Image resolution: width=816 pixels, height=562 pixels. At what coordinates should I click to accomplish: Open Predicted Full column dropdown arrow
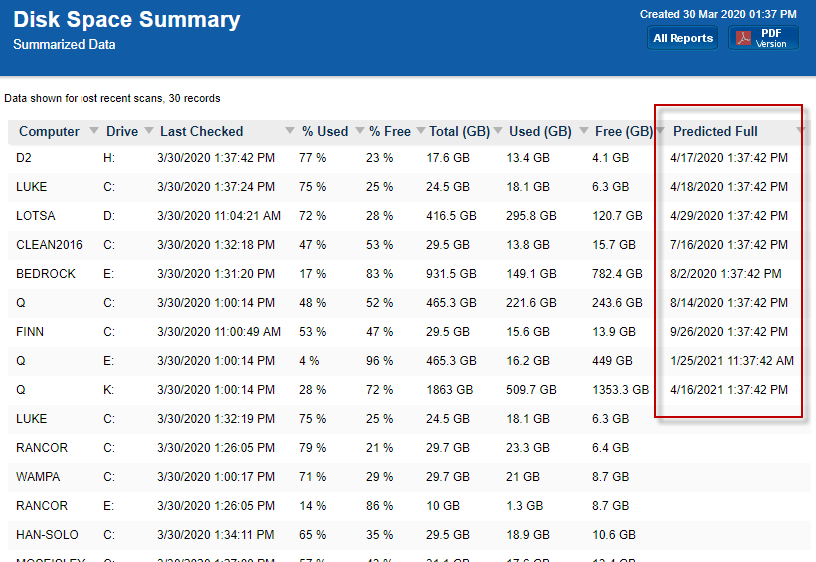[x=800, y=131]
